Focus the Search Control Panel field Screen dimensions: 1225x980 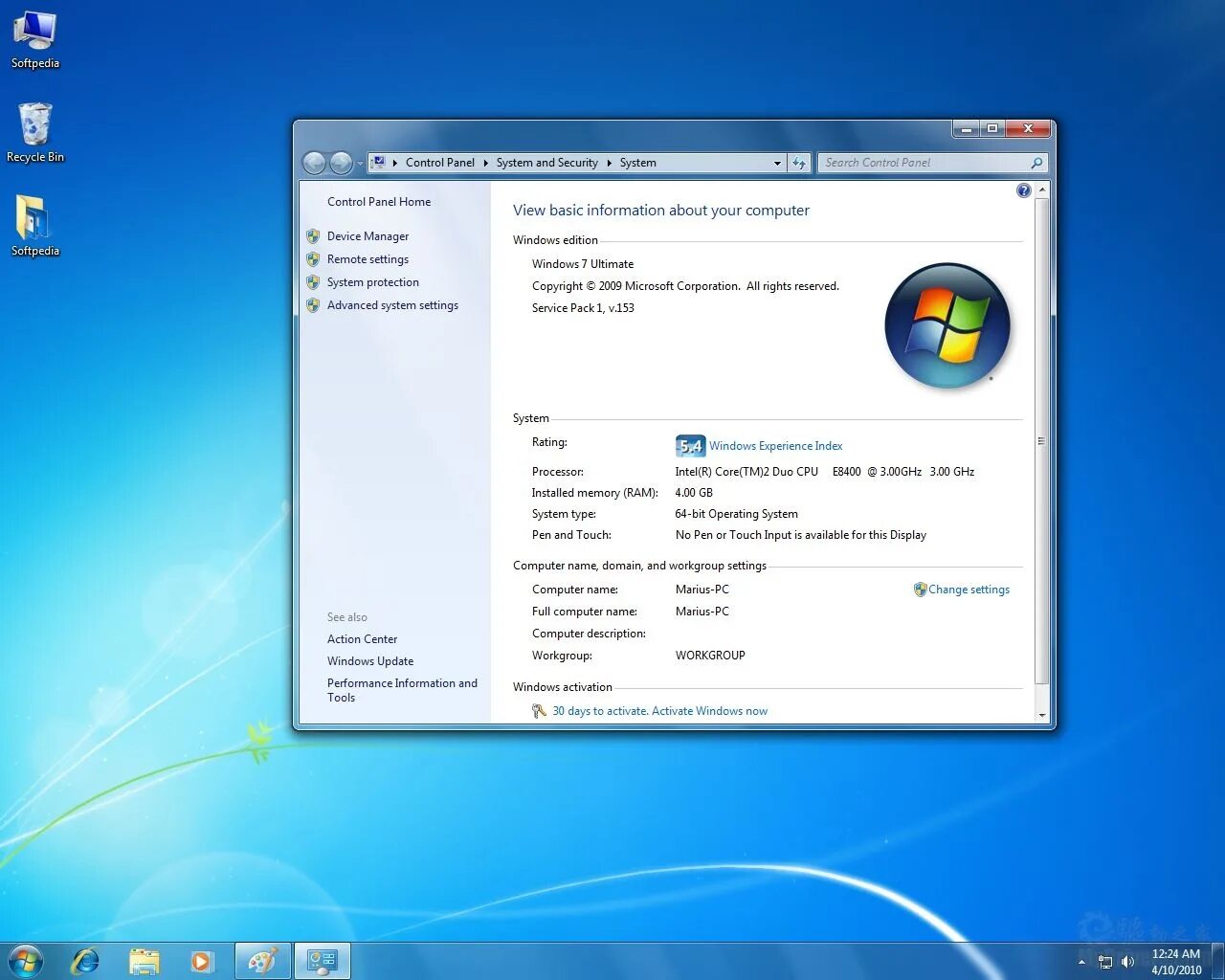click(x=924, y=163)
